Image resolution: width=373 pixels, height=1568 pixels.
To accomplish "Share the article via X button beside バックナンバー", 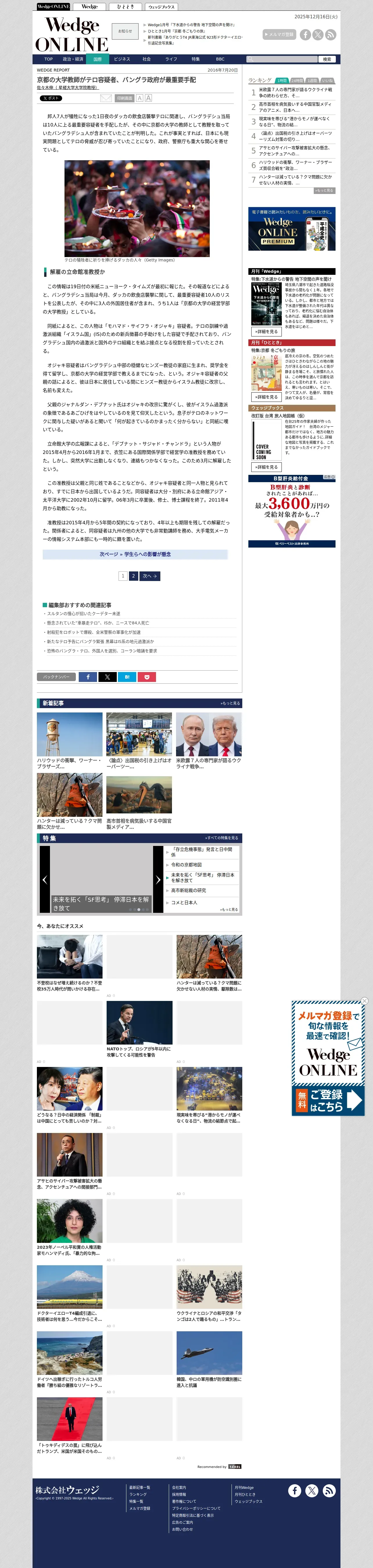I will [x=108, y=677].
